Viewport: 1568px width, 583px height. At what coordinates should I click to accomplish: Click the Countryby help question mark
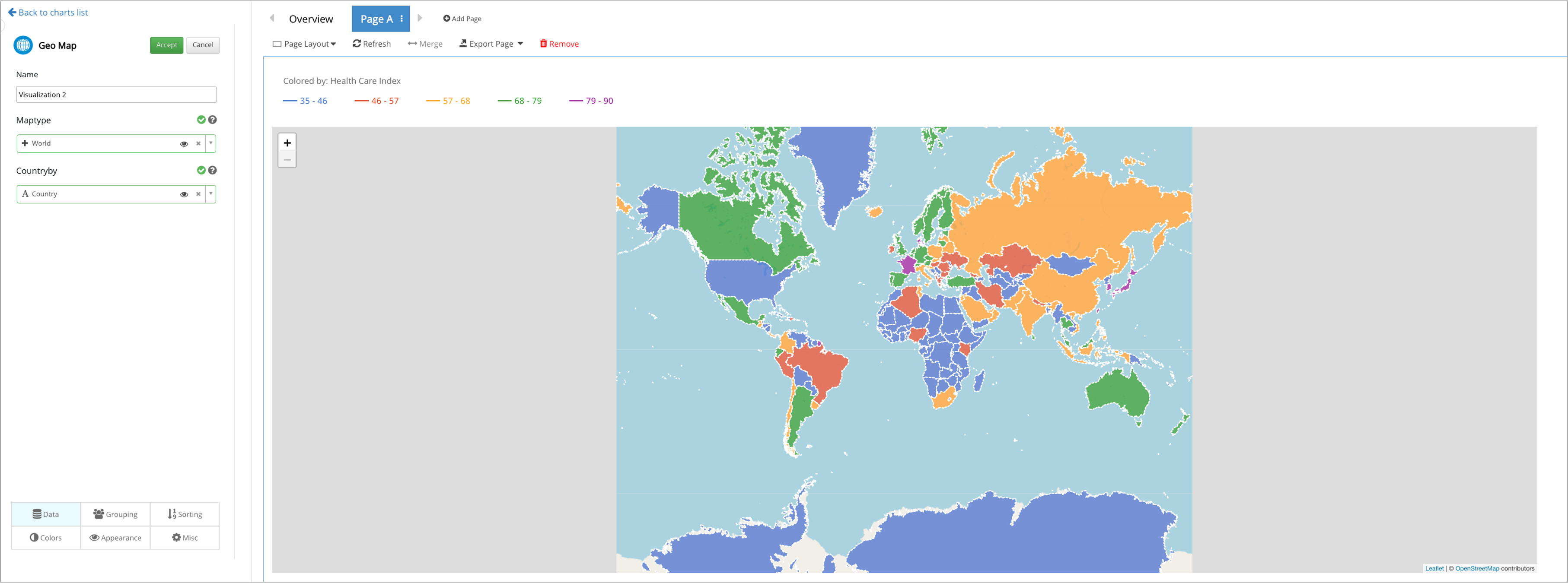click(213, 170)
